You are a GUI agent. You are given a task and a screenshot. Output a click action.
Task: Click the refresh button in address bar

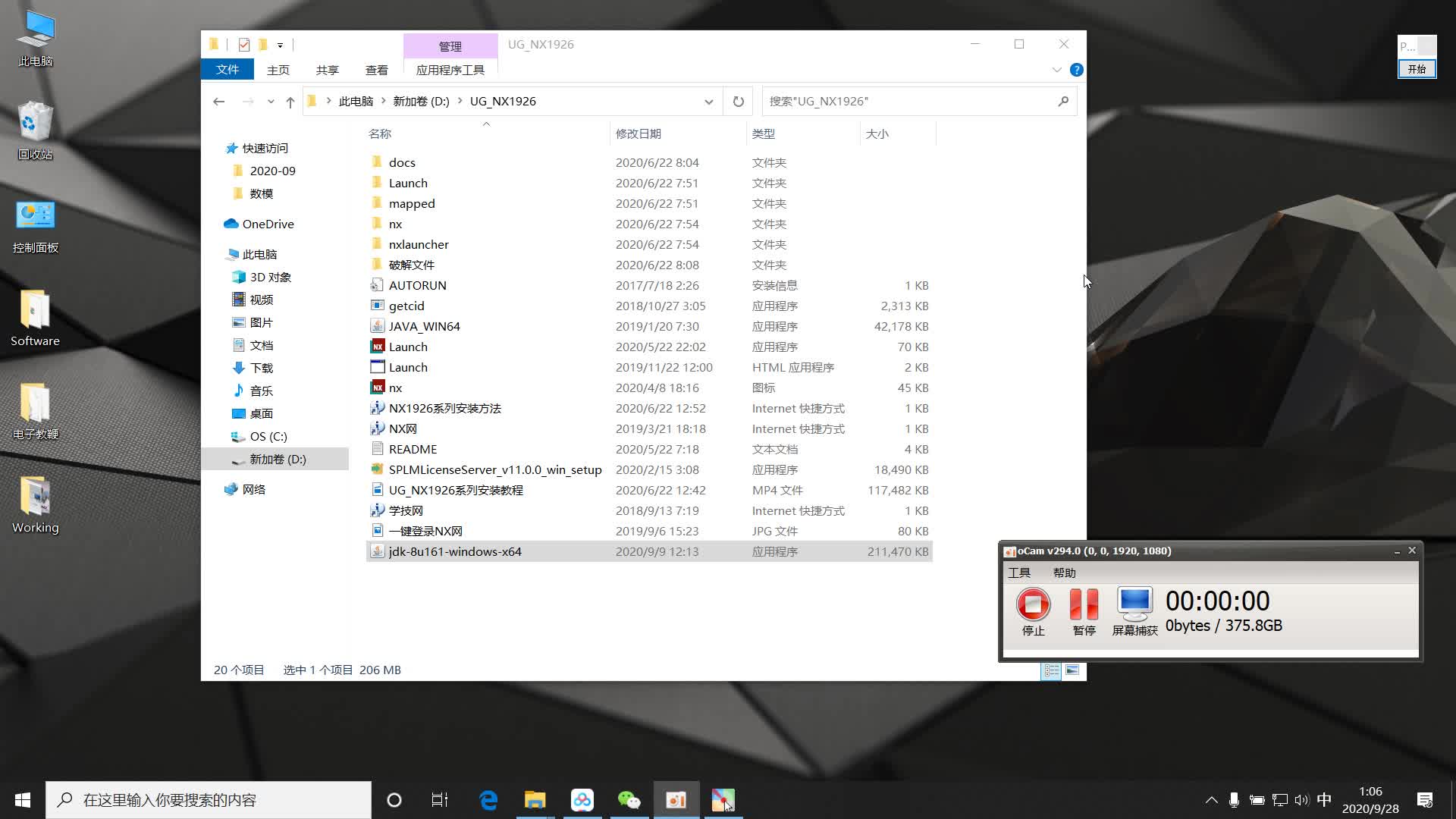pos(738,102)
